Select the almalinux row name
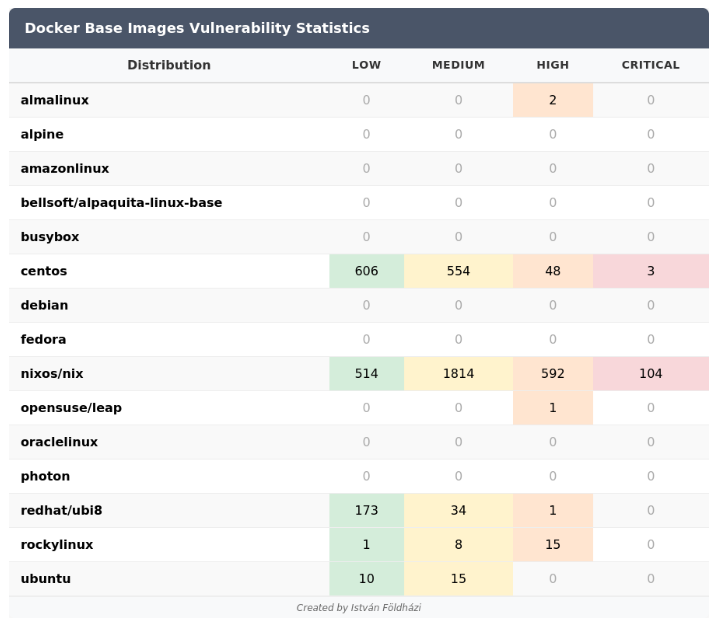The height and width of the screenshot is (629, 720). click(x=55, y=100)
